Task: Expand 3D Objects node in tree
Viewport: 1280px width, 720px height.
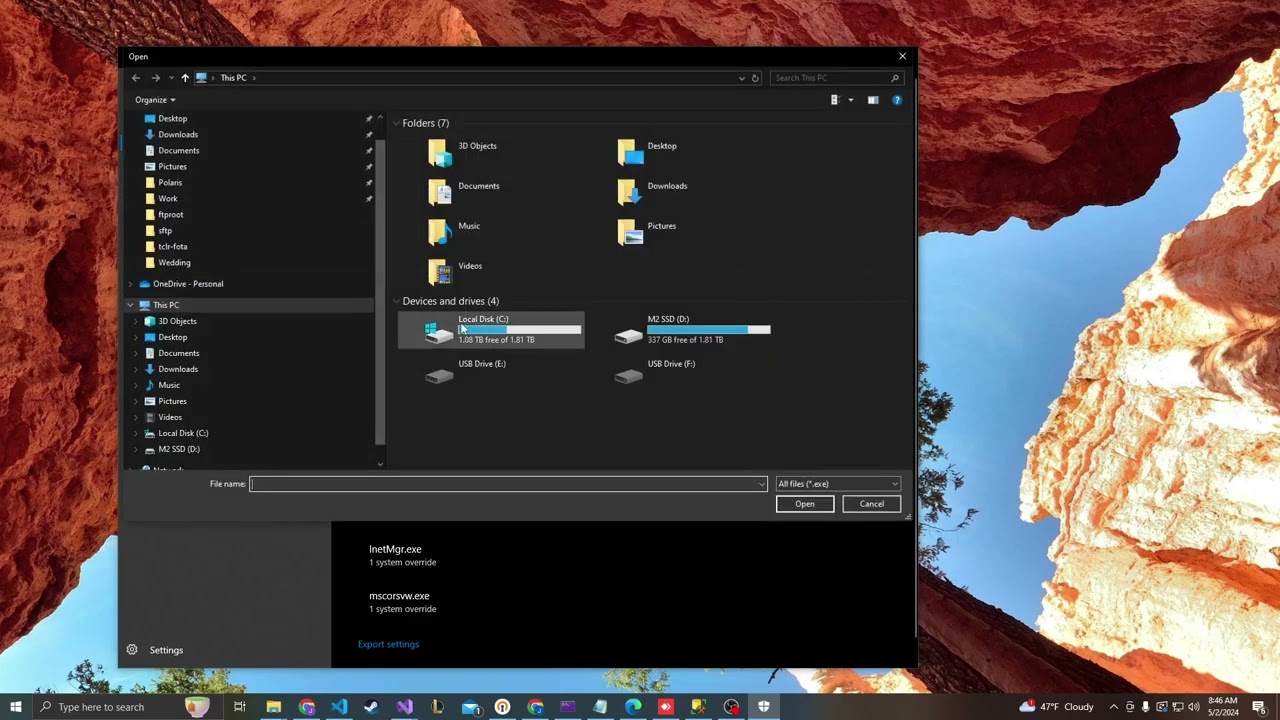Action: click(136, 321)
